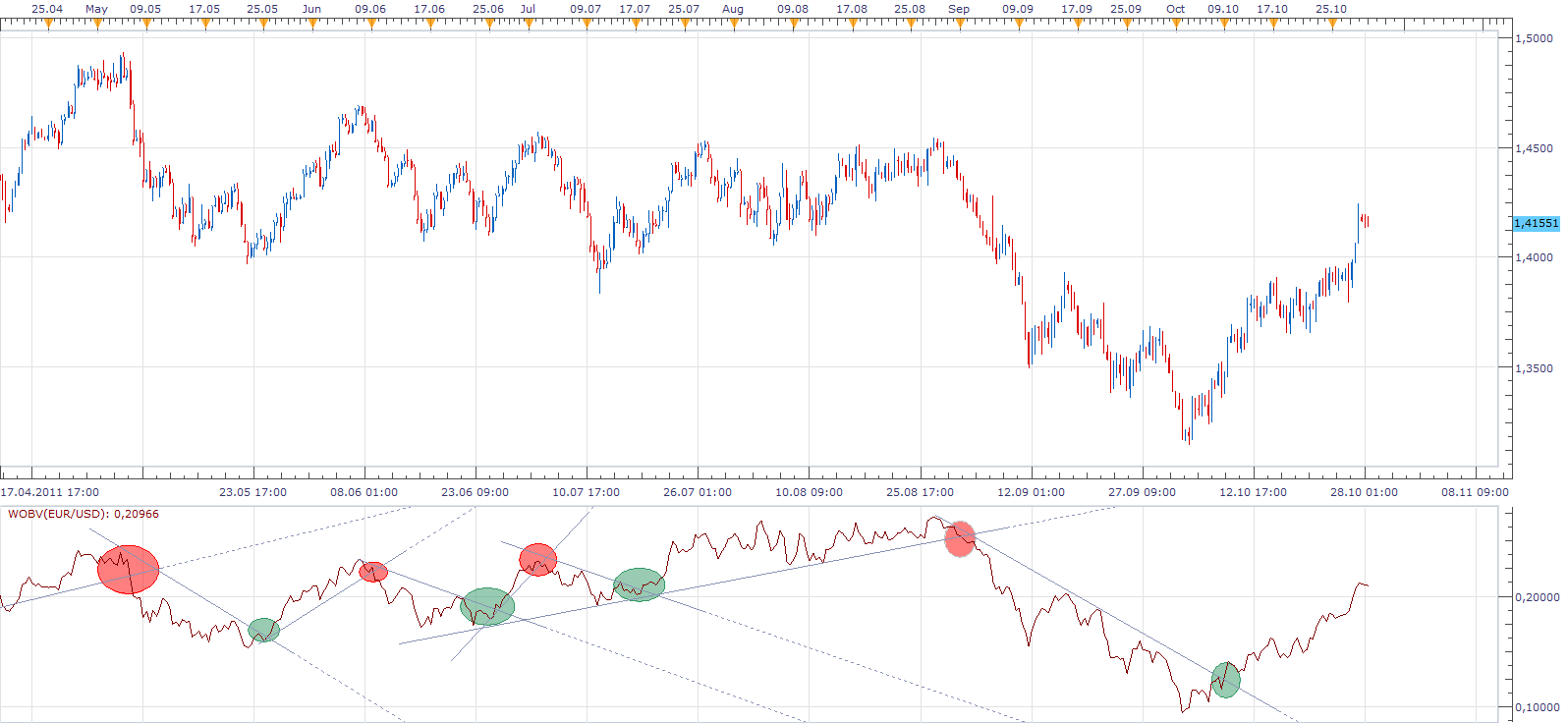Click the orange marker under 25.09
The width and height of the screenshot is (1568, 723).
pyautogui.click(x=1126, y=25)
